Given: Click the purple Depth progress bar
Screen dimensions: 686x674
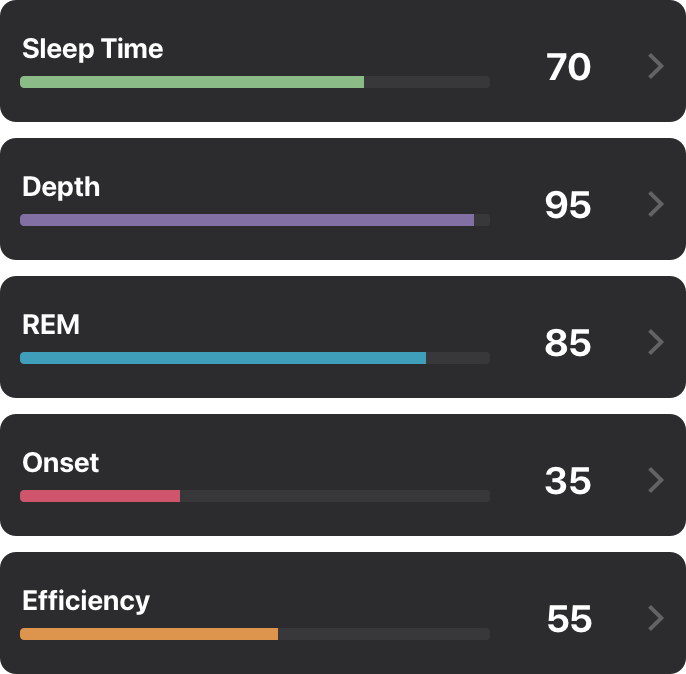Looking at the screenshot, I should coord(247,220).
